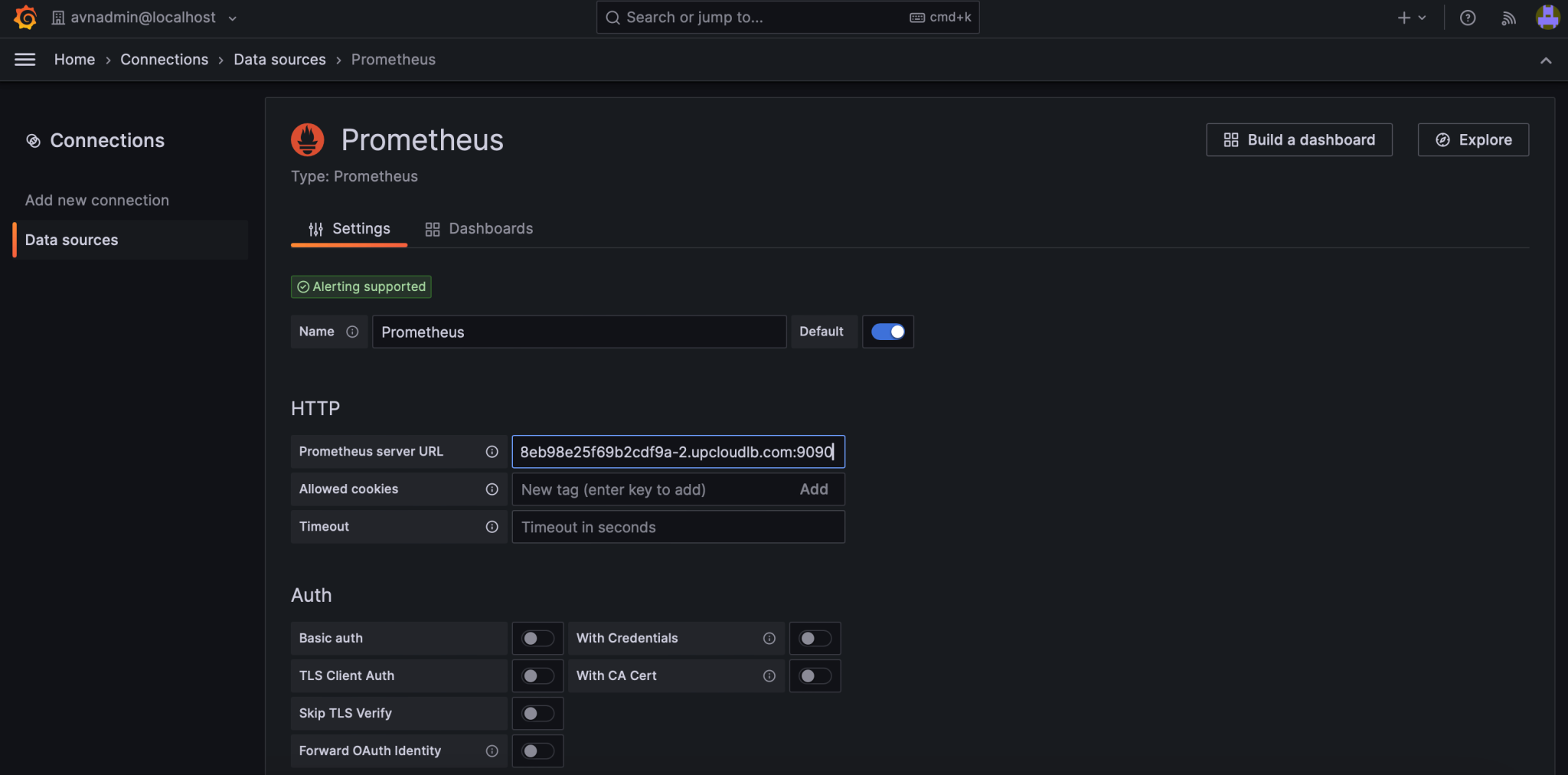Click info icon for Timeout
Image resolution: width=1568 pixels, height=775 pixels.
(x=492, y=527)
